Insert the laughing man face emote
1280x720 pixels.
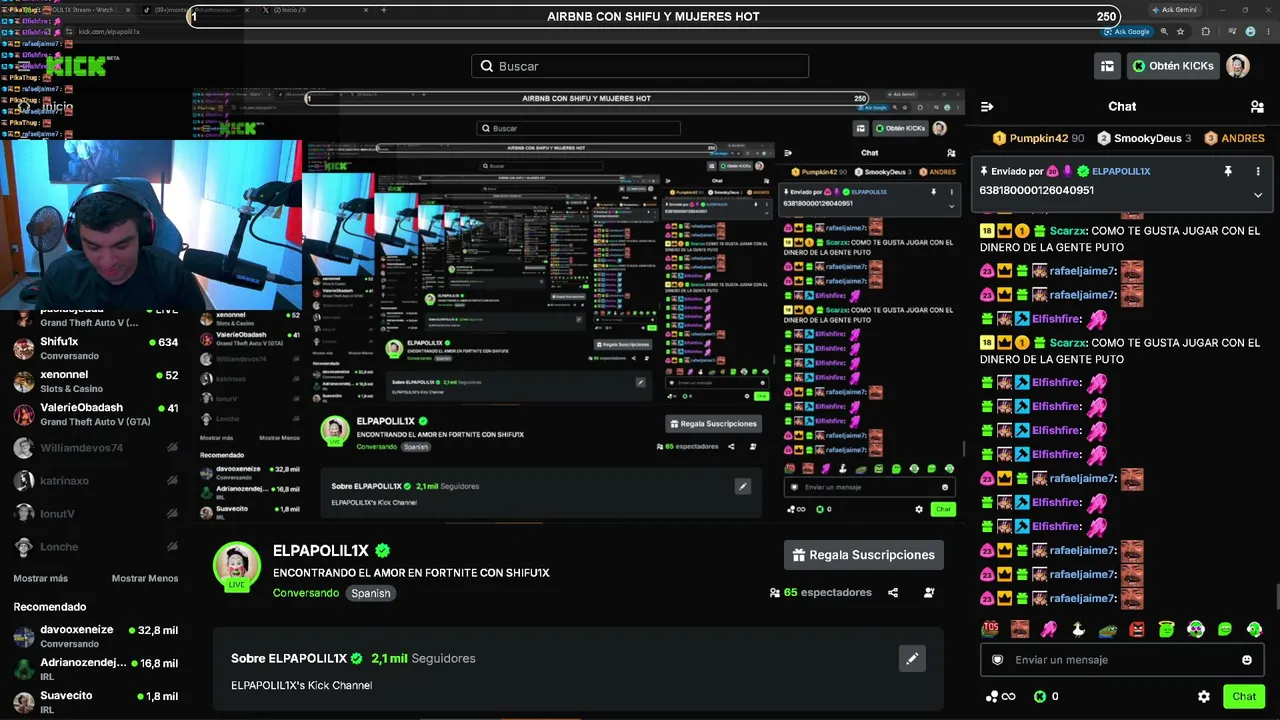point(1020,629)
